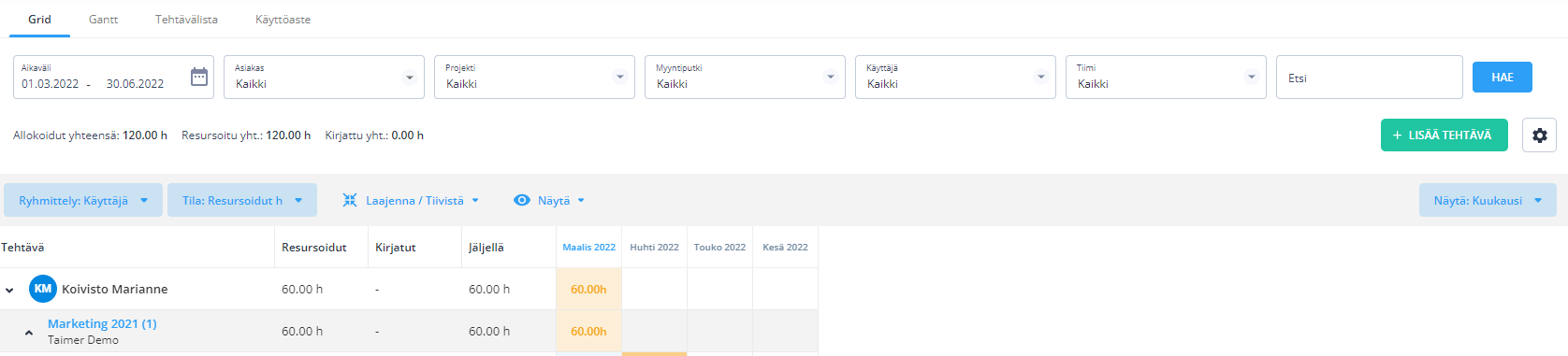Expand the Tiimi filter dropdown
The image size is (1568, 356).
coord(1166,77)
